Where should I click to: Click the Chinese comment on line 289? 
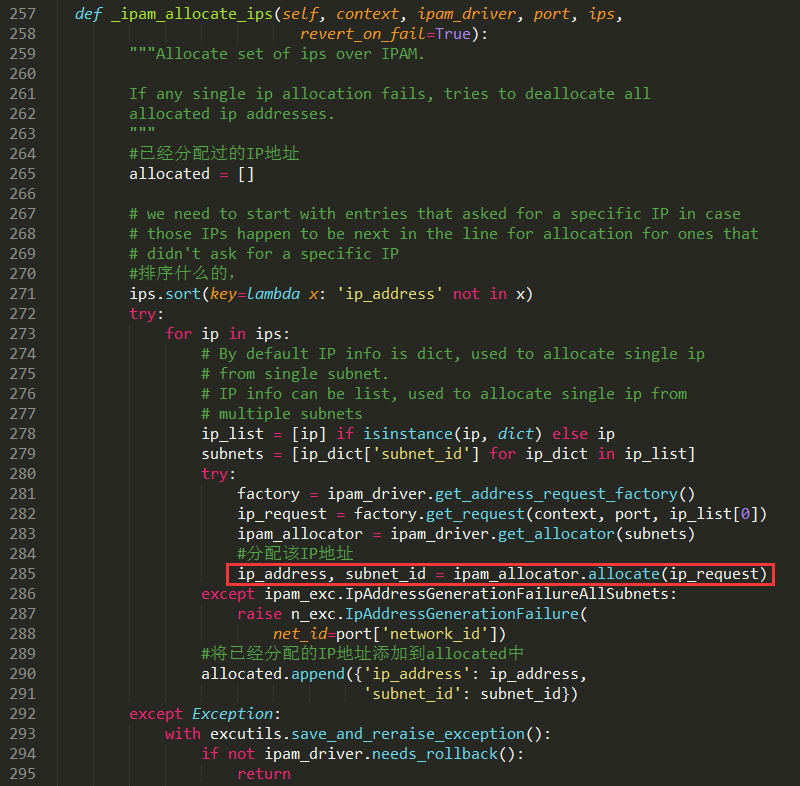point(362,654)
